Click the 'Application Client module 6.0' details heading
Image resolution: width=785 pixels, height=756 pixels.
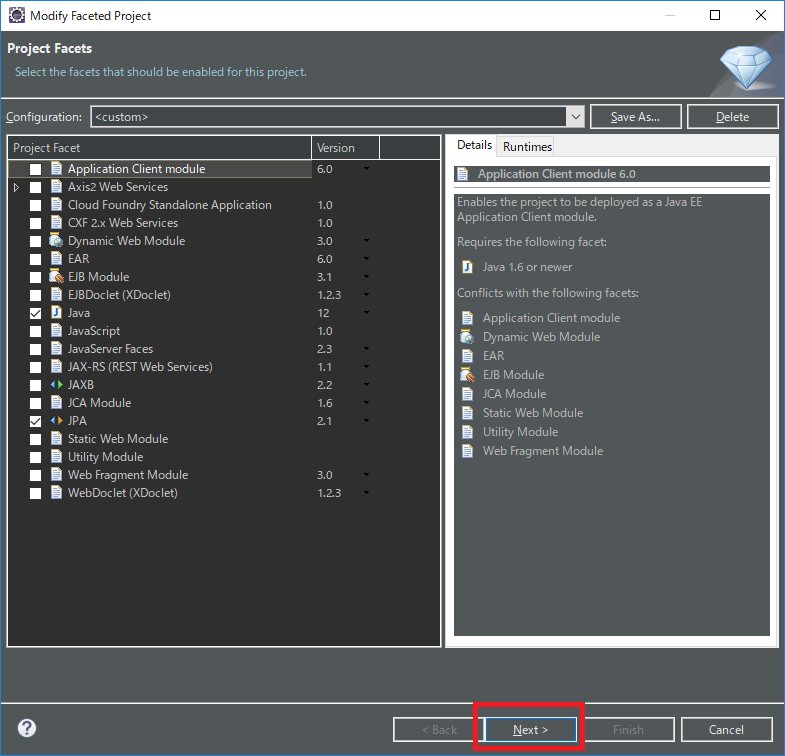point(556,174)
